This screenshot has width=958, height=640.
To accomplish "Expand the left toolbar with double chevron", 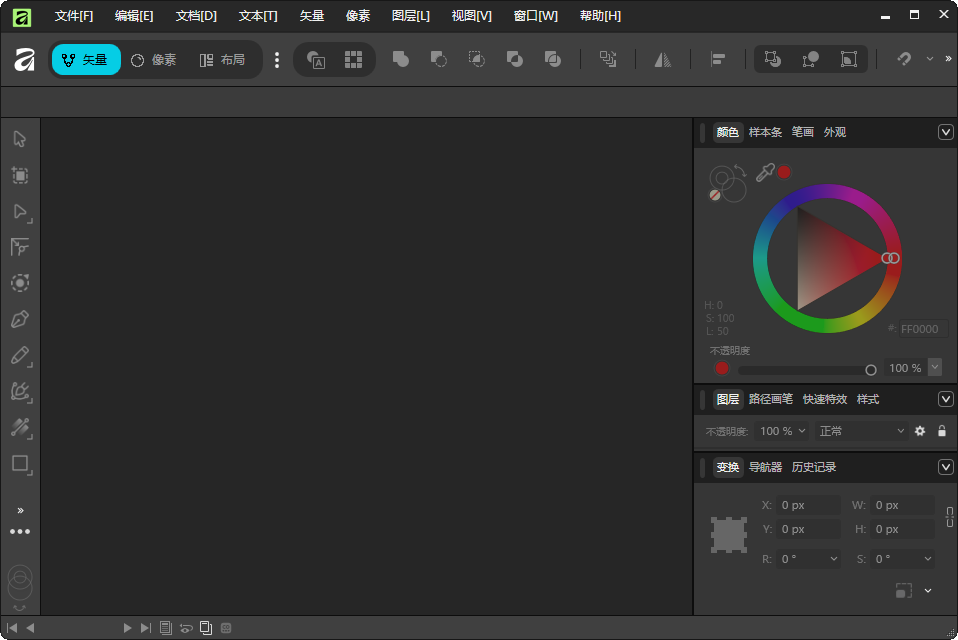I will (20, 511).
